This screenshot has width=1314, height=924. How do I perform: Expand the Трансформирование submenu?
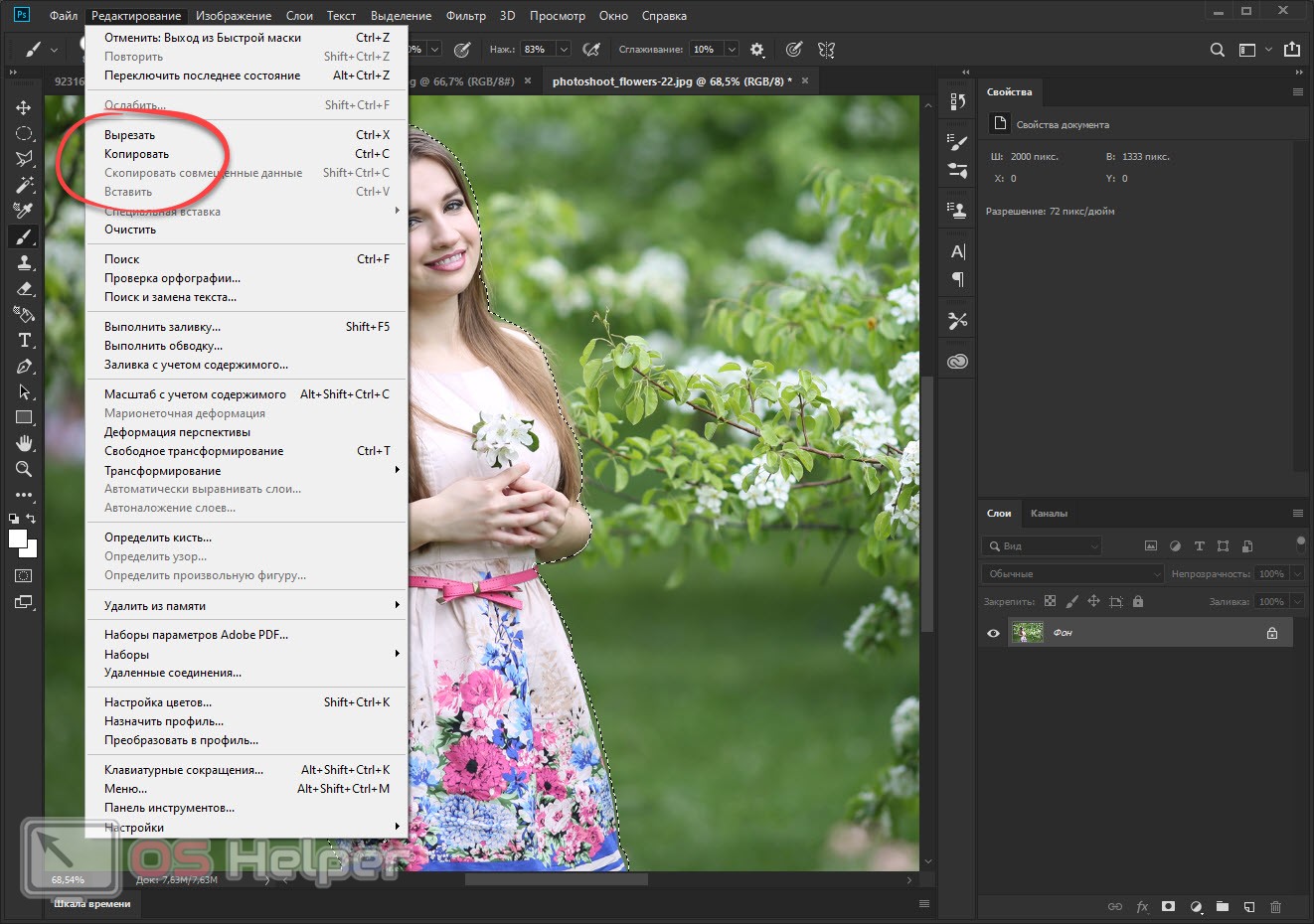(246, 470)
